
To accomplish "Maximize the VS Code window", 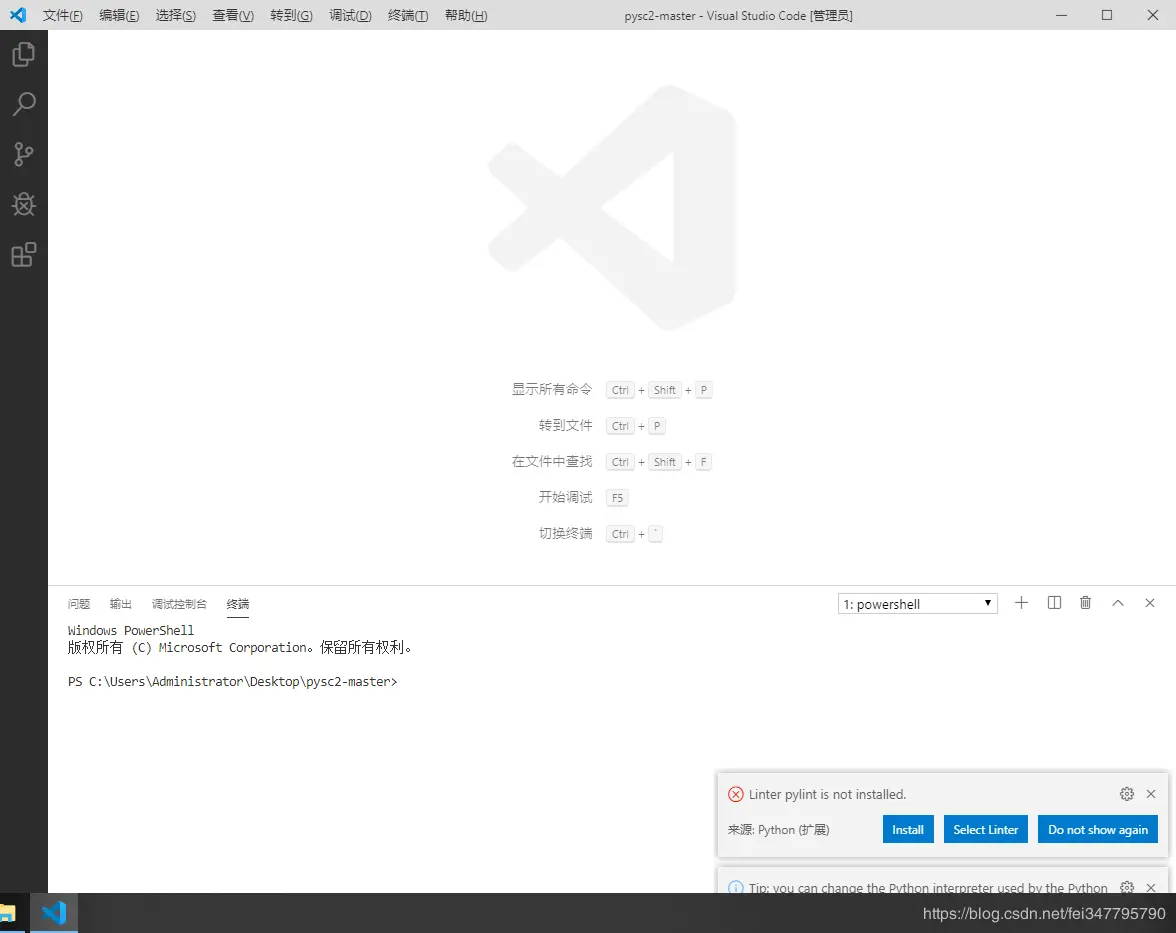I will (1107, 15).
